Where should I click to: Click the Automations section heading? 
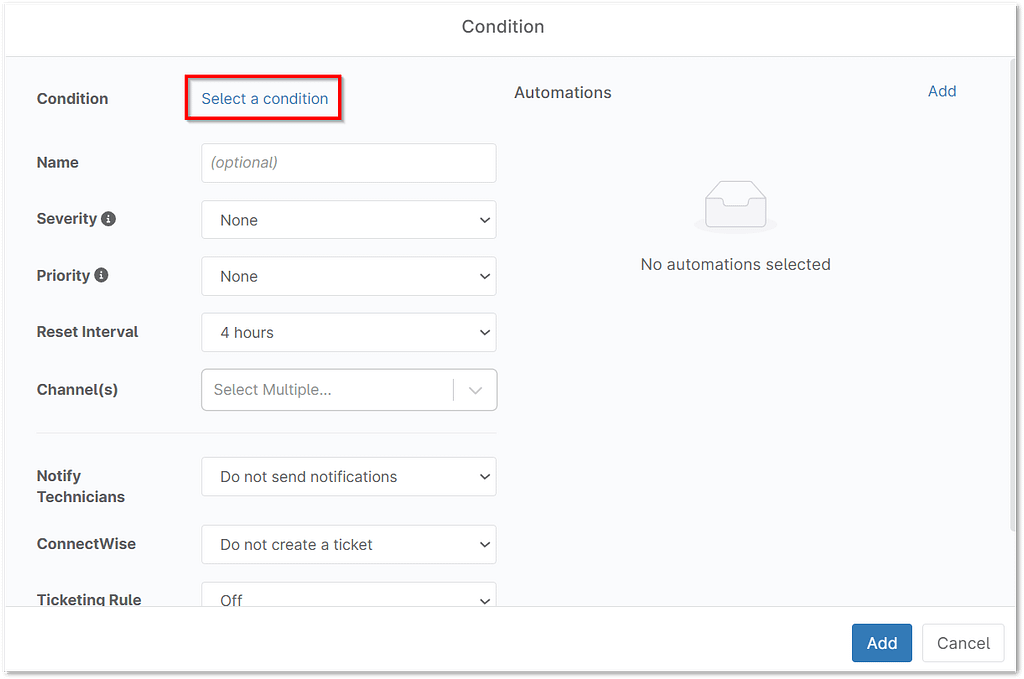click(562, 92)
